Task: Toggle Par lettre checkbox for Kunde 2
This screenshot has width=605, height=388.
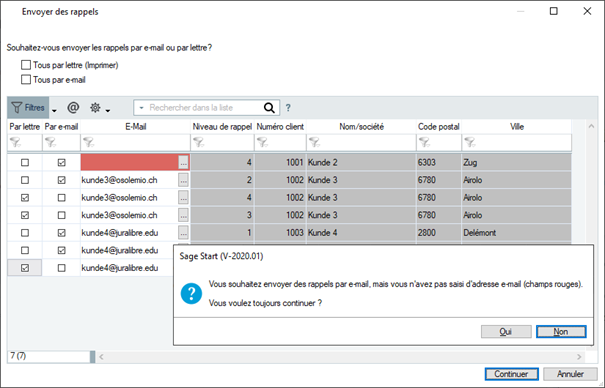Action: (x=25, y=163)
